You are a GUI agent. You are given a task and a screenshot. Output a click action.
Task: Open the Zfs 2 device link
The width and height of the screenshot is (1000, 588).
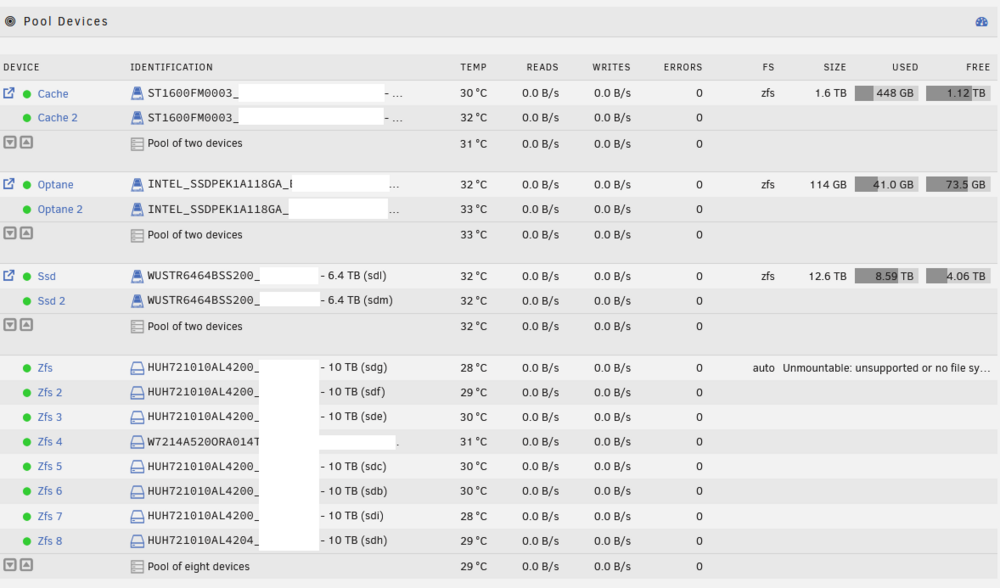point(50,392)
